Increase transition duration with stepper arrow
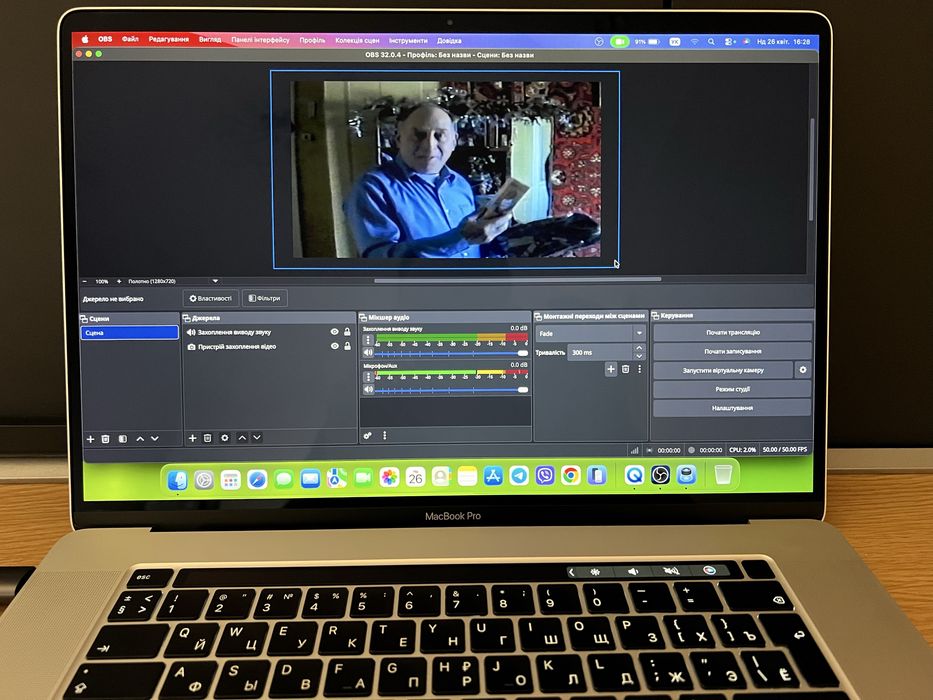Viewport: 933px width, 700px height. (x=639, y=348)
